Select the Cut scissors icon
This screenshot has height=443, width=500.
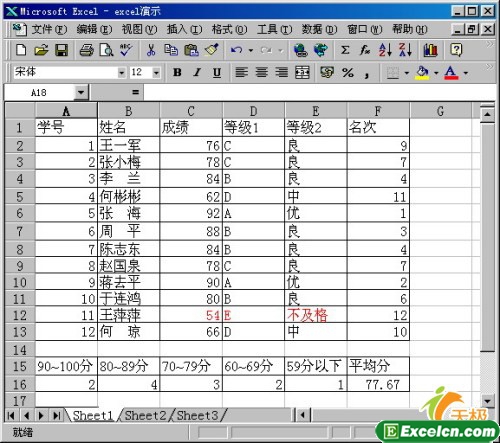click(x=151, y=50)
